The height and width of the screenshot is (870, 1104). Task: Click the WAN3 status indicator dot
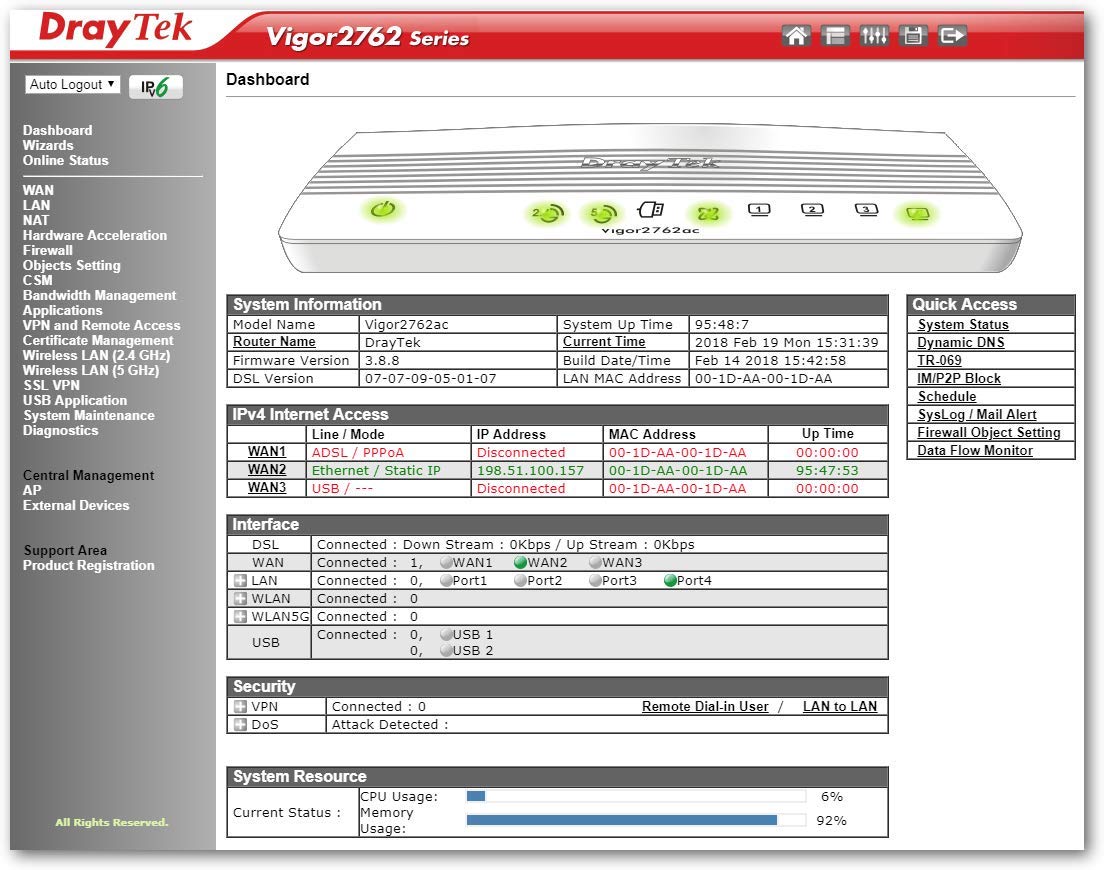tap(595, 562)
